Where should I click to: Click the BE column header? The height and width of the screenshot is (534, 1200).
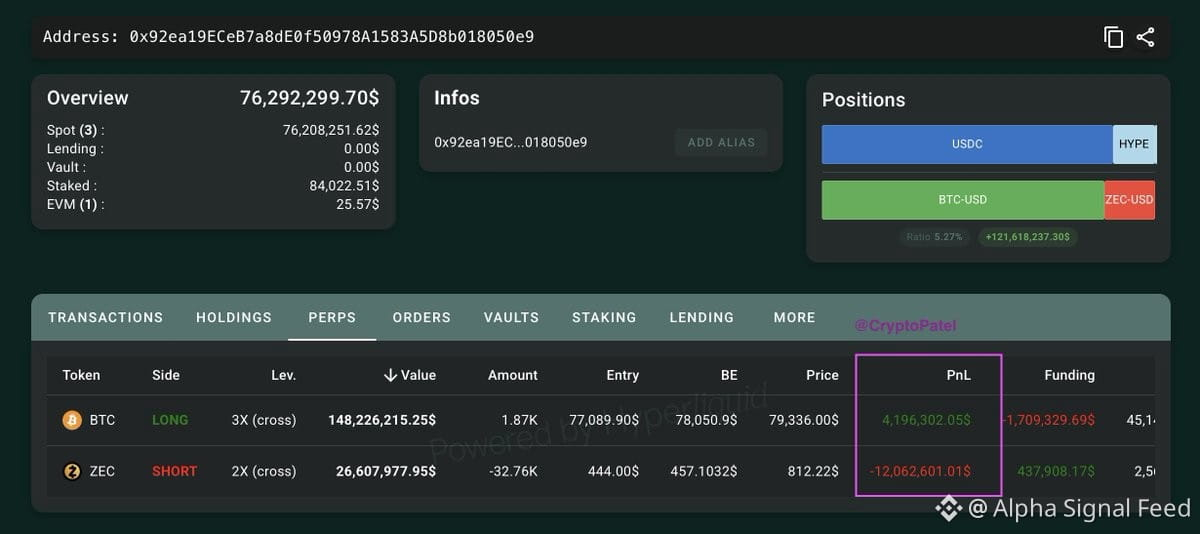pyautogui.click(x=729, y=375)
